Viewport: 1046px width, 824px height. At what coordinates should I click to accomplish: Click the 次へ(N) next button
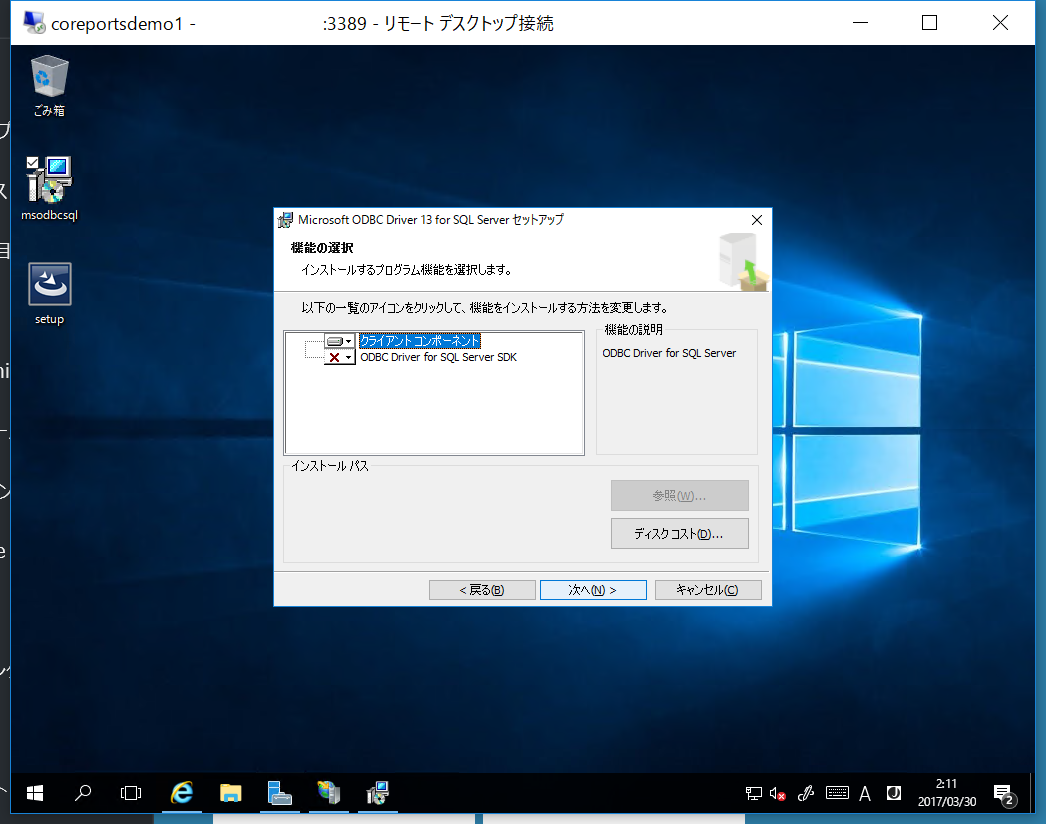tap(593, 590)
